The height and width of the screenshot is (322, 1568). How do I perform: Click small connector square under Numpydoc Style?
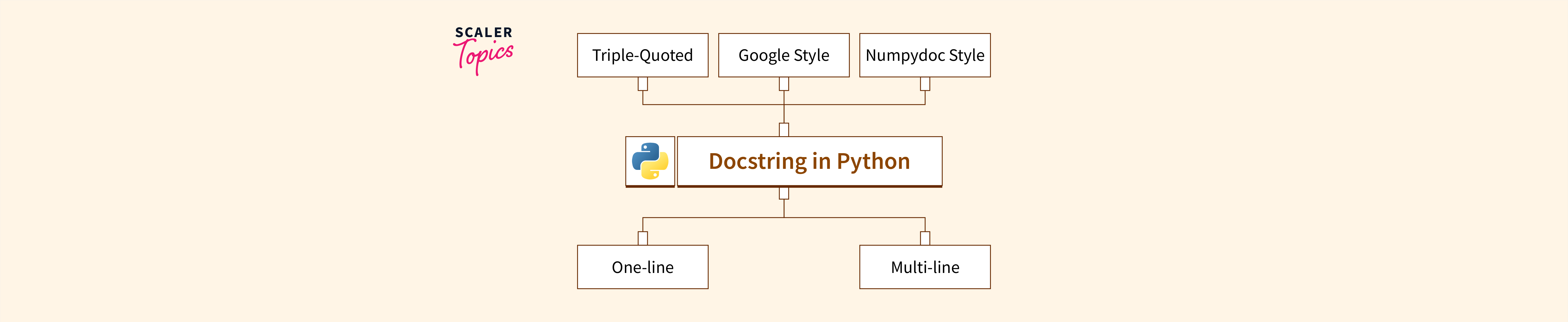point(925,84)
